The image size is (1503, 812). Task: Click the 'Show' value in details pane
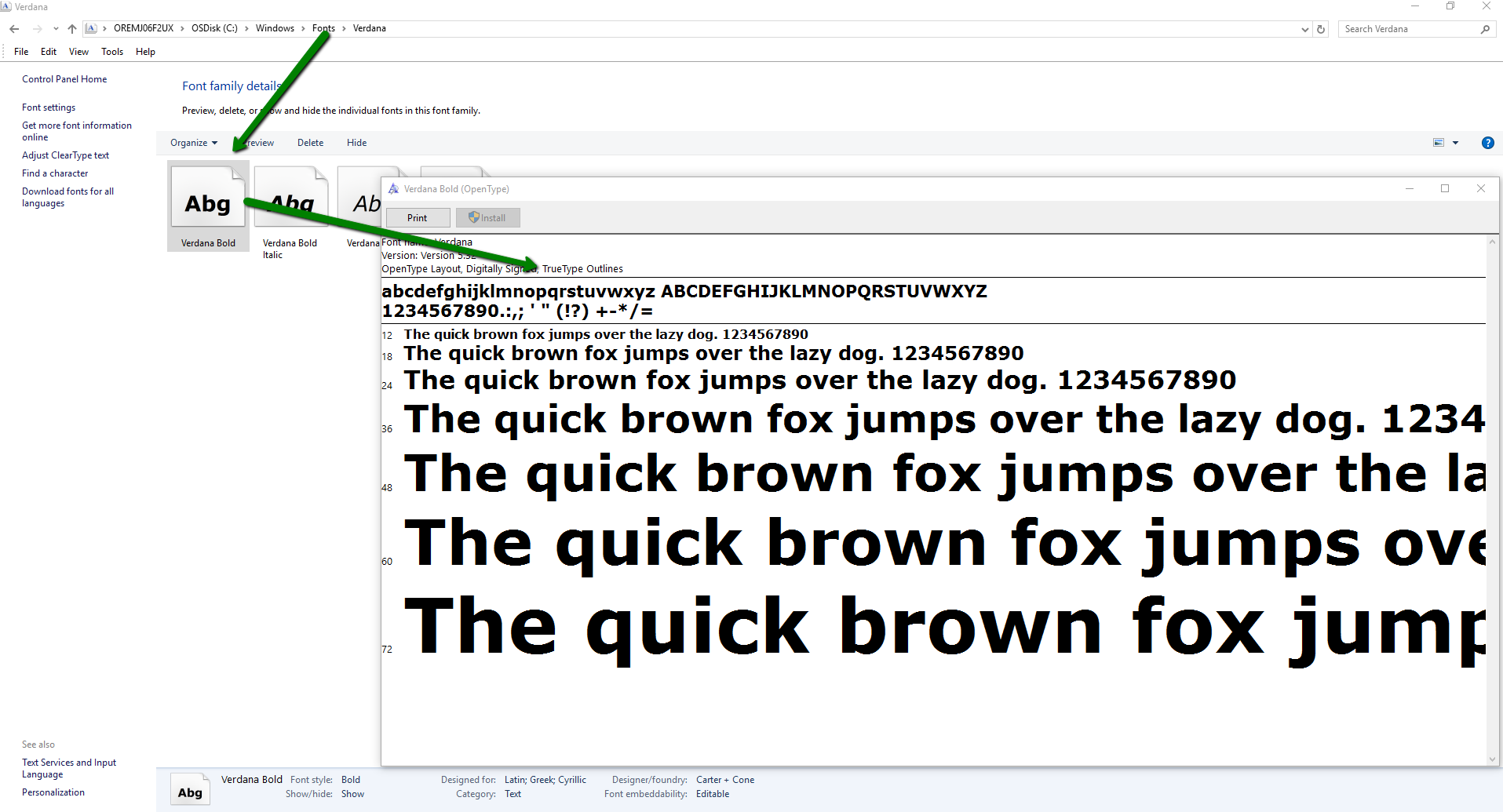coord(352,794)
